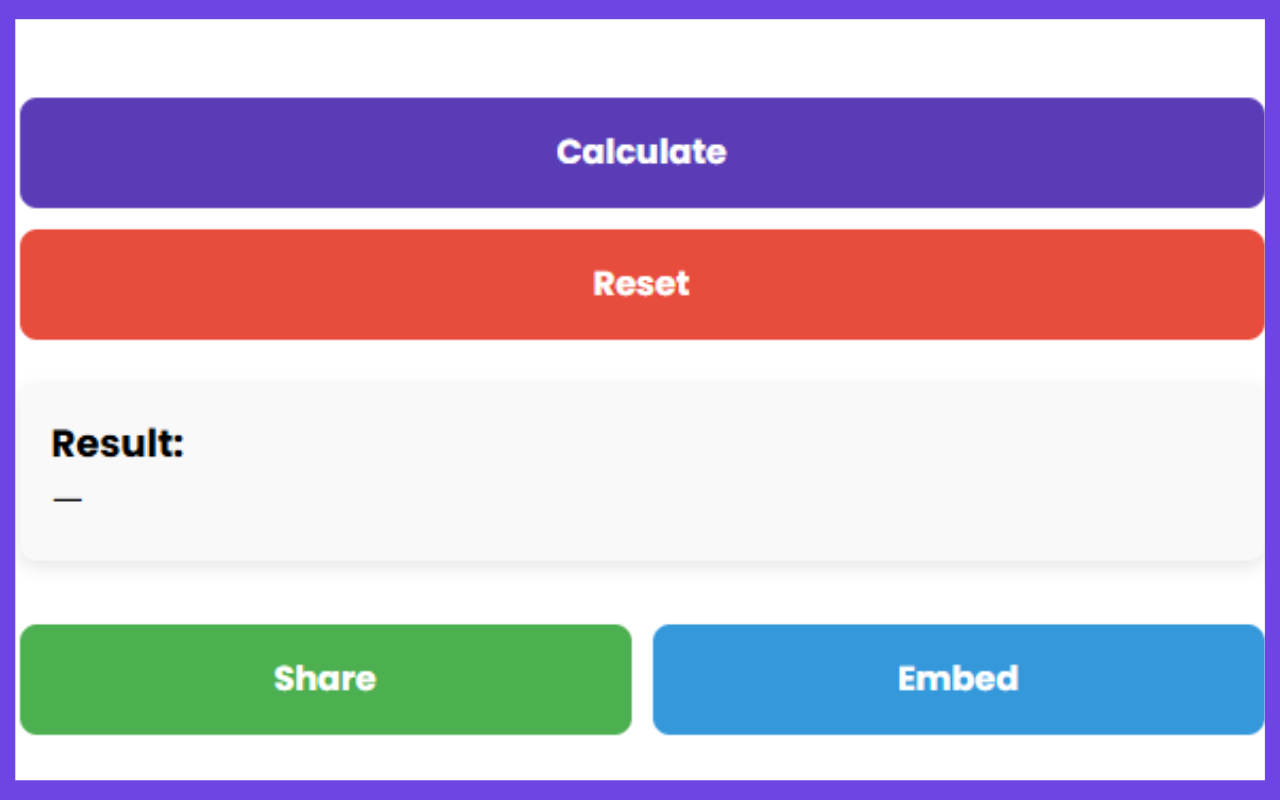This screenshot has width=1280, height=800.
Task: Get the embed code via Embed
Action: click(x=958, y=679)
